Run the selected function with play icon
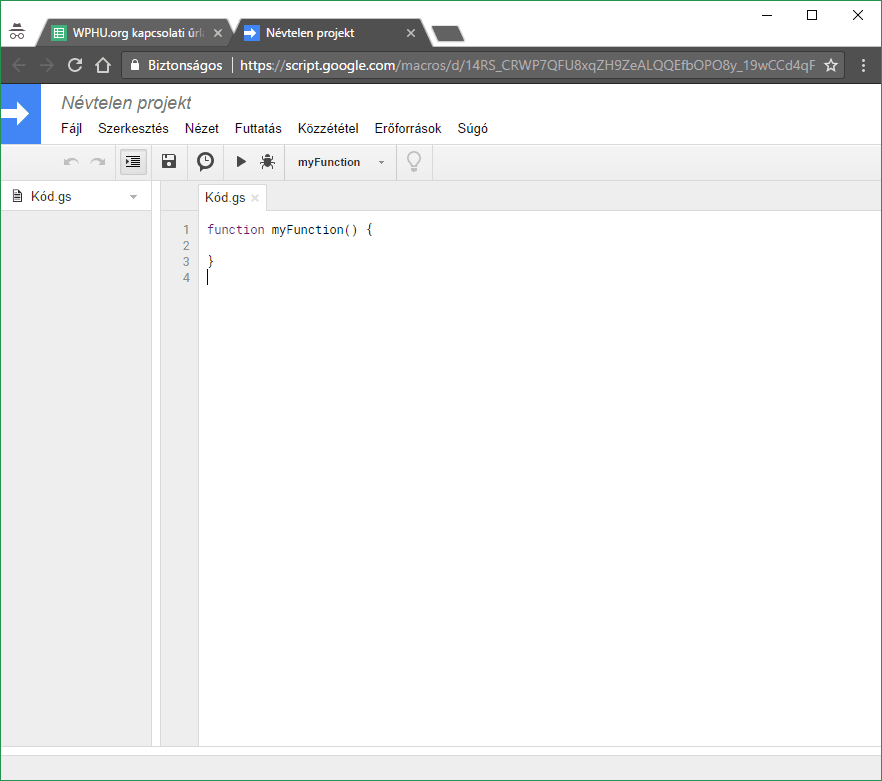The image size is (882, 781). click(240, 162)
